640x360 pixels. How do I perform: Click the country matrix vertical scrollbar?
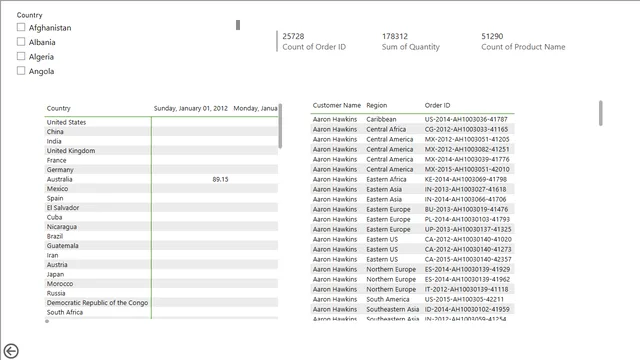click(x=280, y=126)
